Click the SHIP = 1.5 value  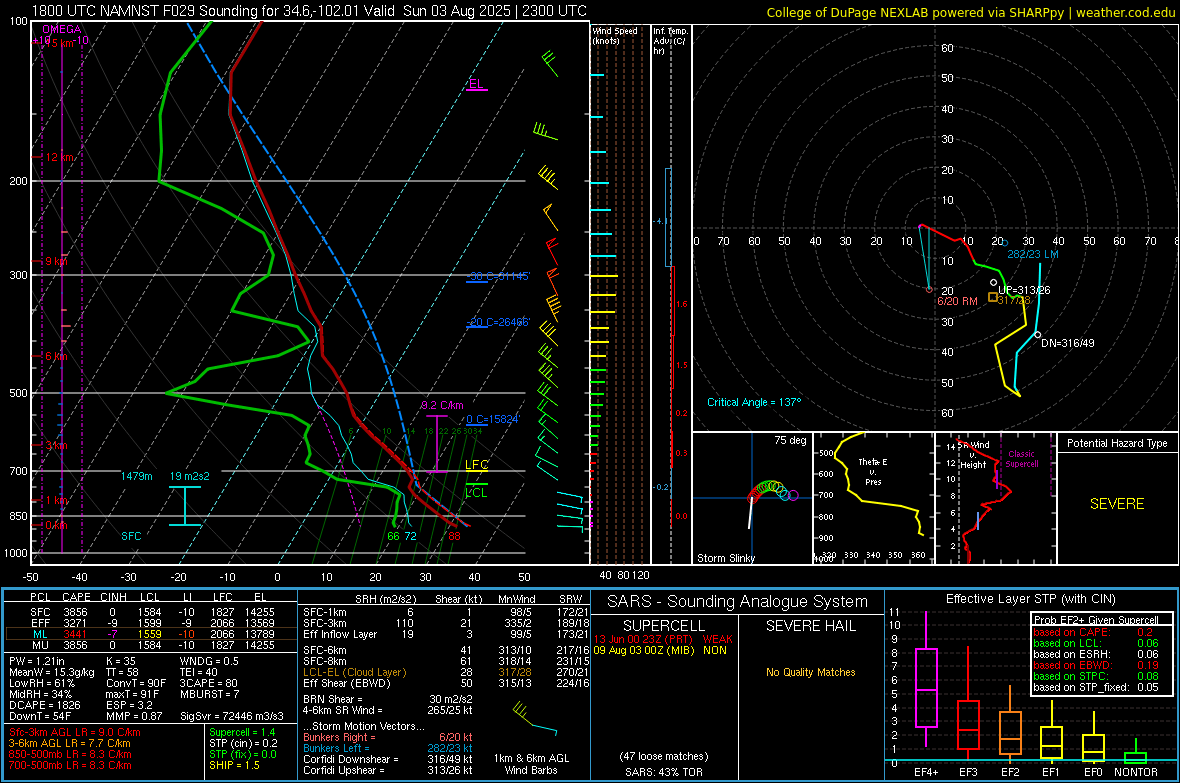coord(234,765)
